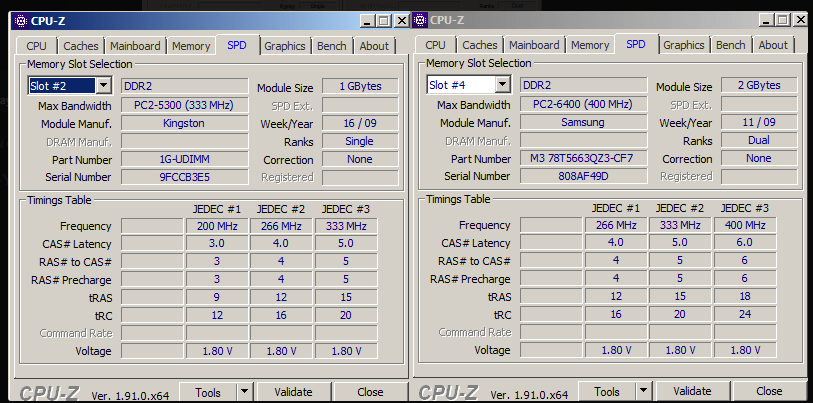
Task: Switch to Memory tab in left window
Action: [191, 46]
